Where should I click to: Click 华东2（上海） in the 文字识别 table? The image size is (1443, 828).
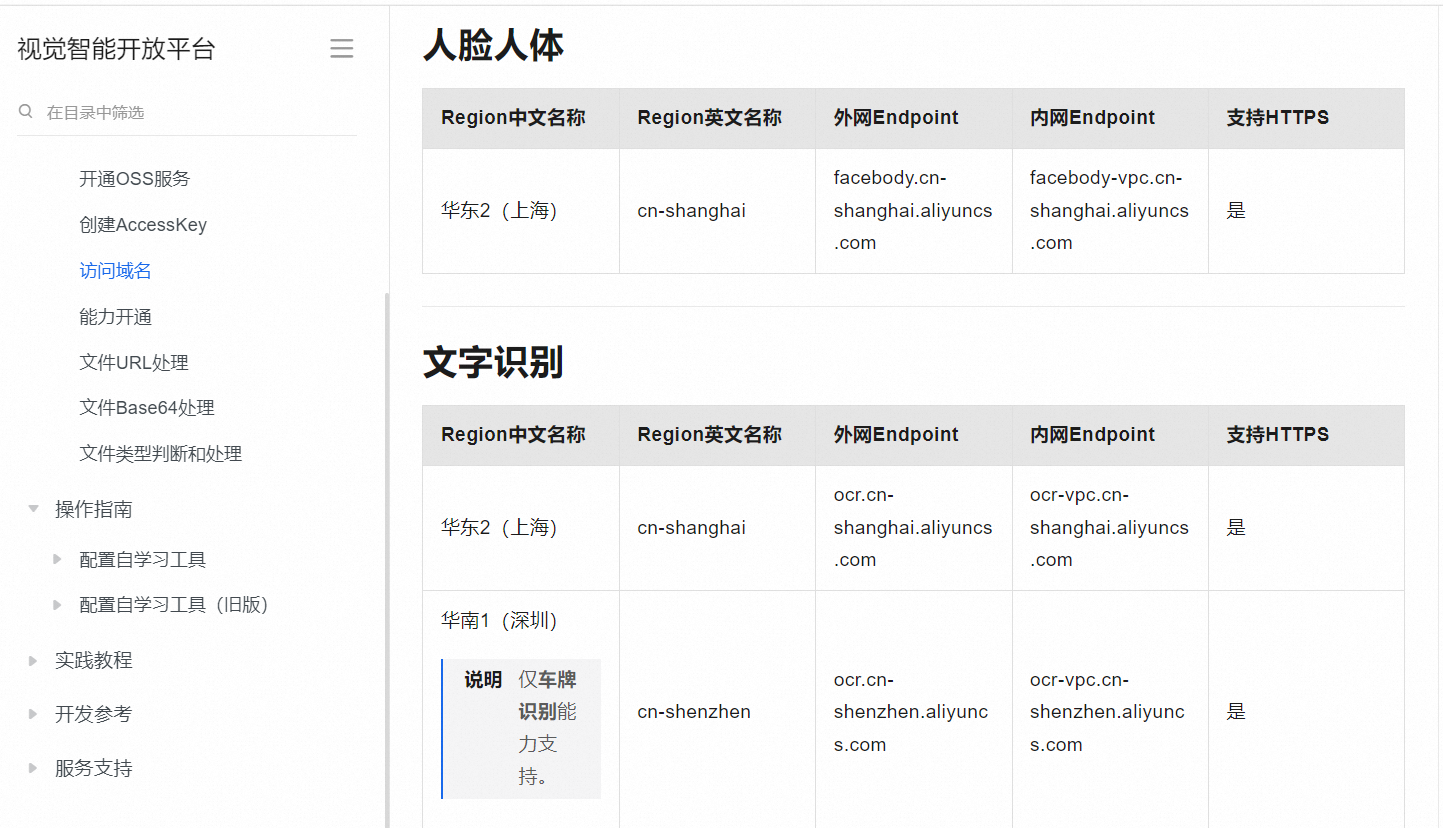pos(499,528)
